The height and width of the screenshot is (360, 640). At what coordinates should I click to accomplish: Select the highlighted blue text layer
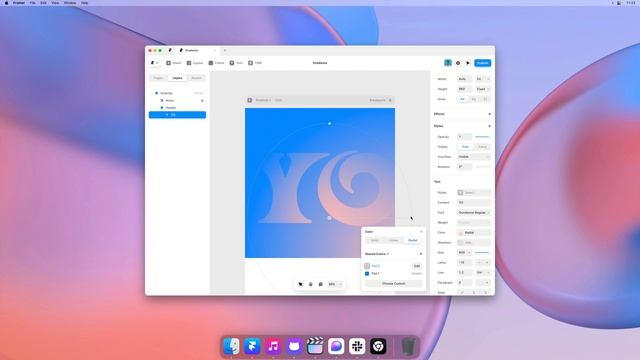point(177,115)
